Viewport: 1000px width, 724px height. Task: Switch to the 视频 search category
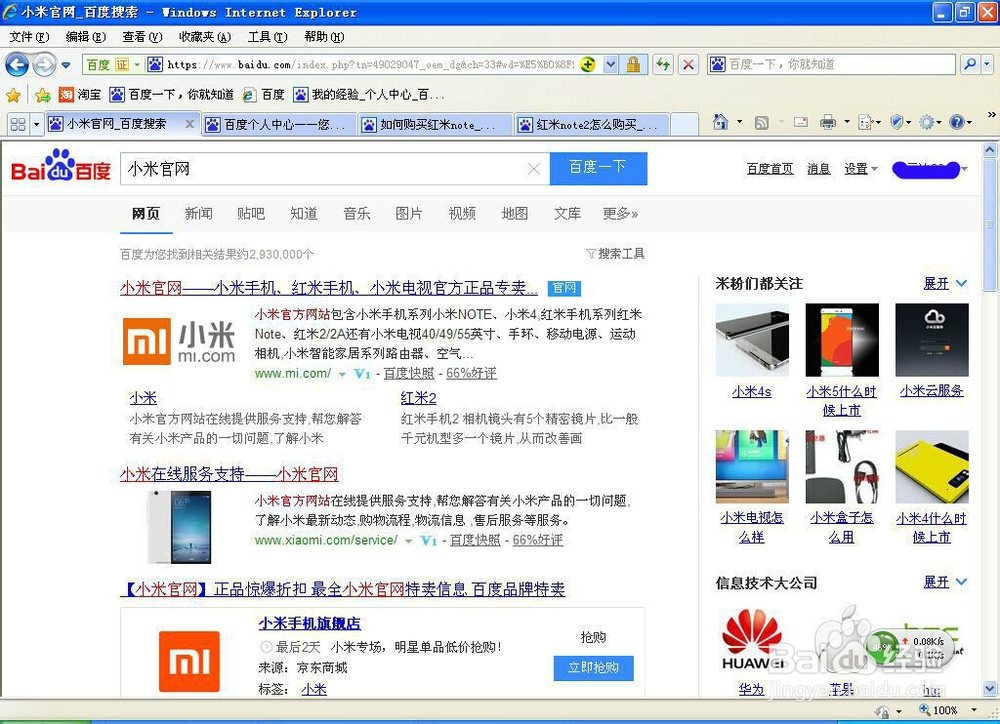point(462,214)
